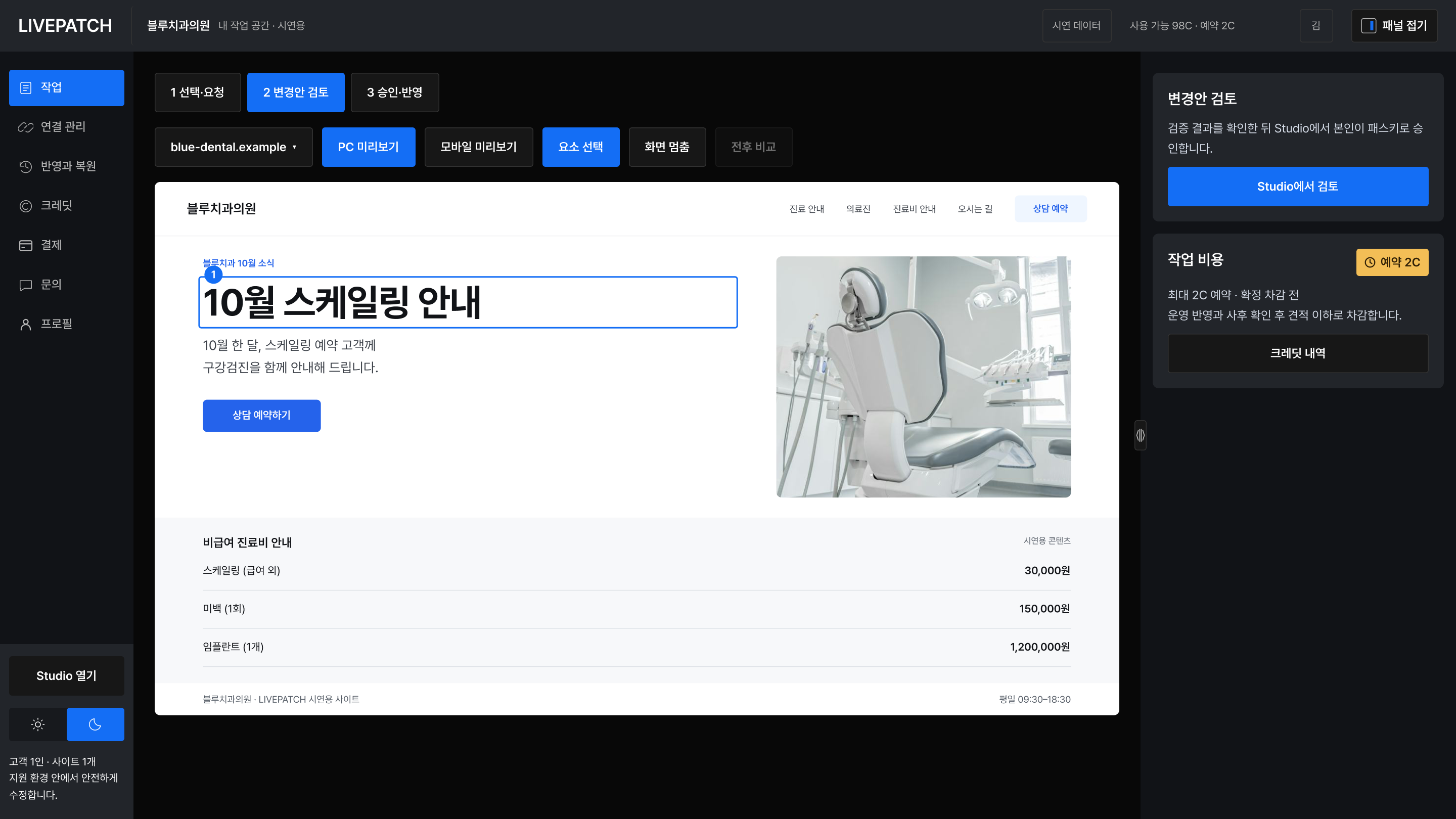This screenshot has width=1456, height=819.
Task: Go to step 2 변경안 검토 tab
Action: pos(296,92)
